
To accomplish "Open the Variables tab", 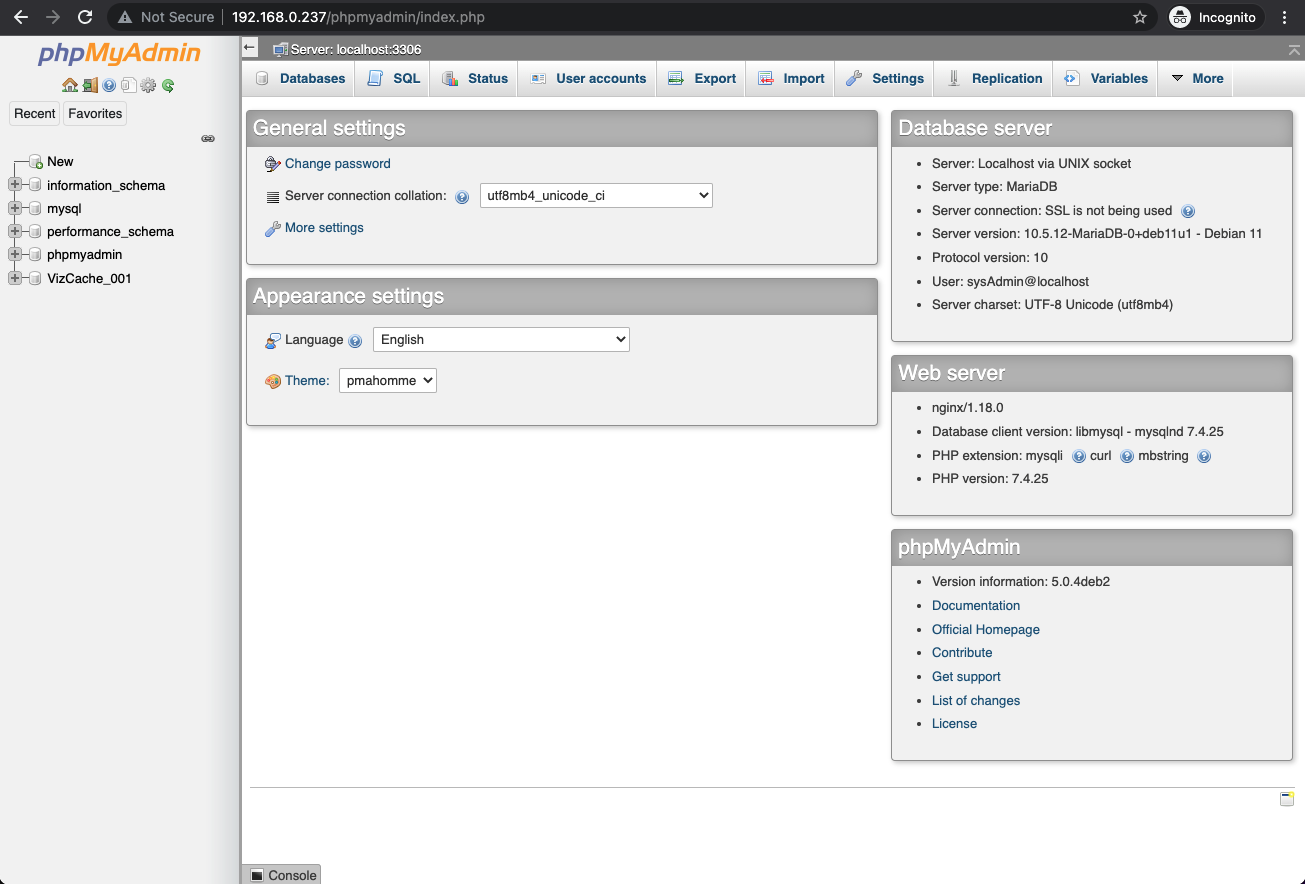I will pos(1106,79).
